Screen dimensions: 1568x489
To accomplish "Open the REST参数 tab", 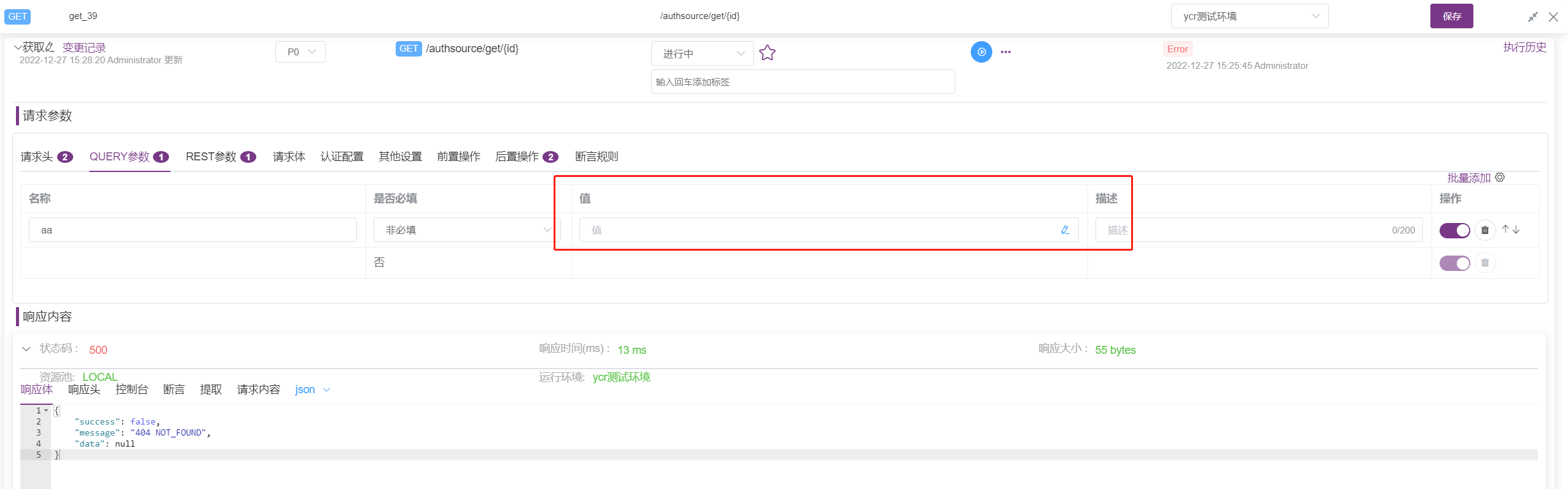I will pyautogui.click(x=221, y=157).
